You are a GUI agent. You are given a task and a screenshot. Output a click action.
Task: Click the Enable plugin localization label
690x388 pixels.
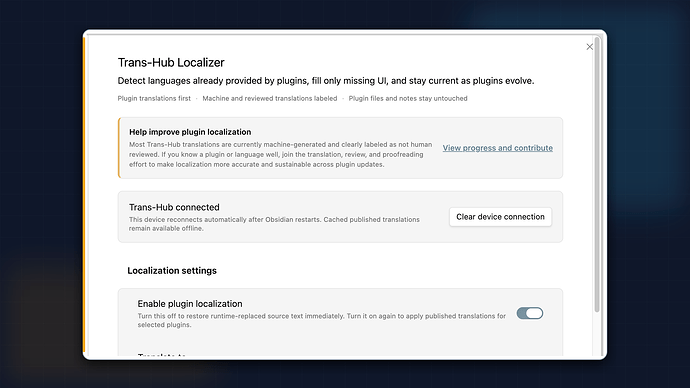pos(190,304)
